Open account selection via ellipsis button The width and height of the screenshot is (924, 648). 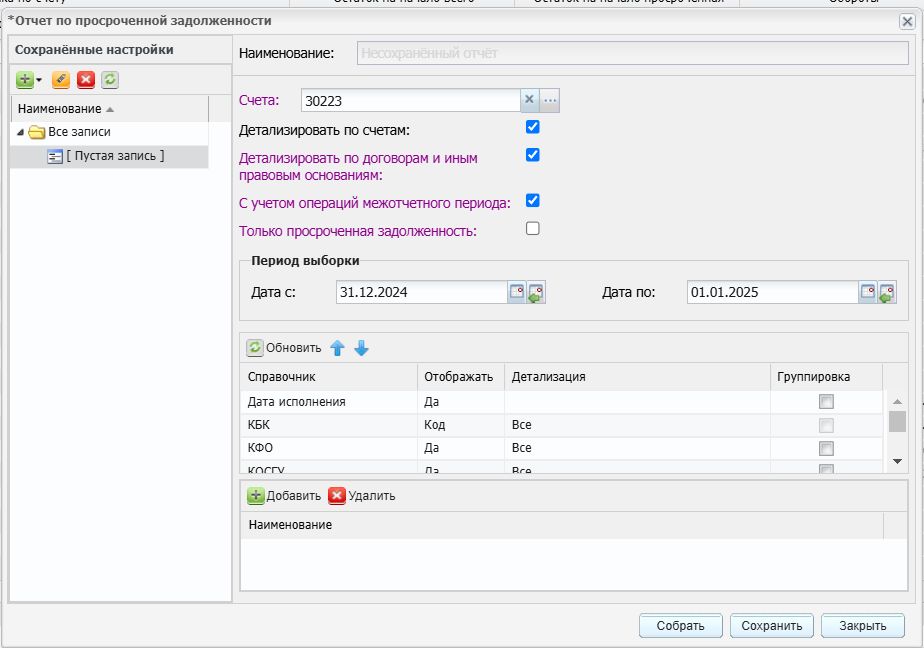point(550,100)
